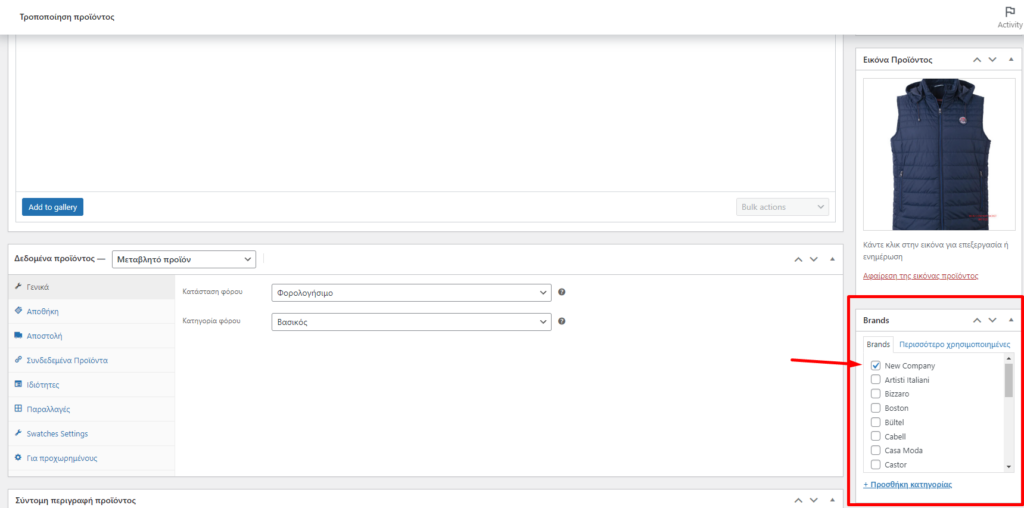Move Brands panel down arrow
This screenshot has height=508, width=1024.
(x=992, y=320)
